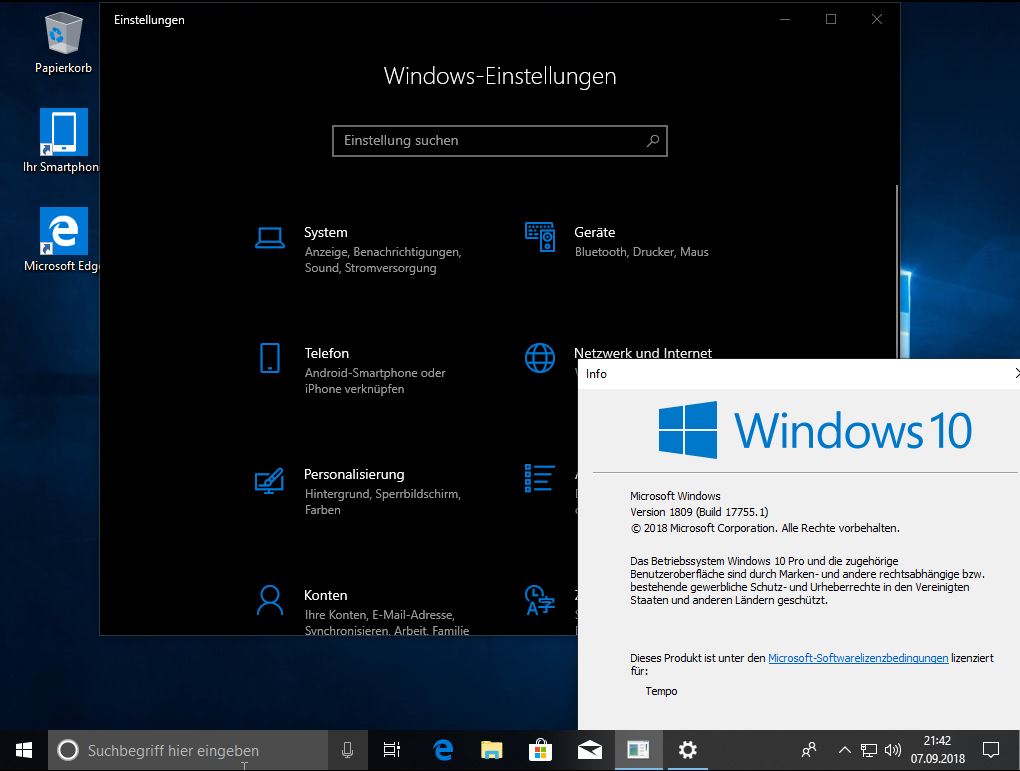The height and width of the screenshot is (771, 1020).
Task: Open the Papierkorb desktop icon
Action: 63,42
